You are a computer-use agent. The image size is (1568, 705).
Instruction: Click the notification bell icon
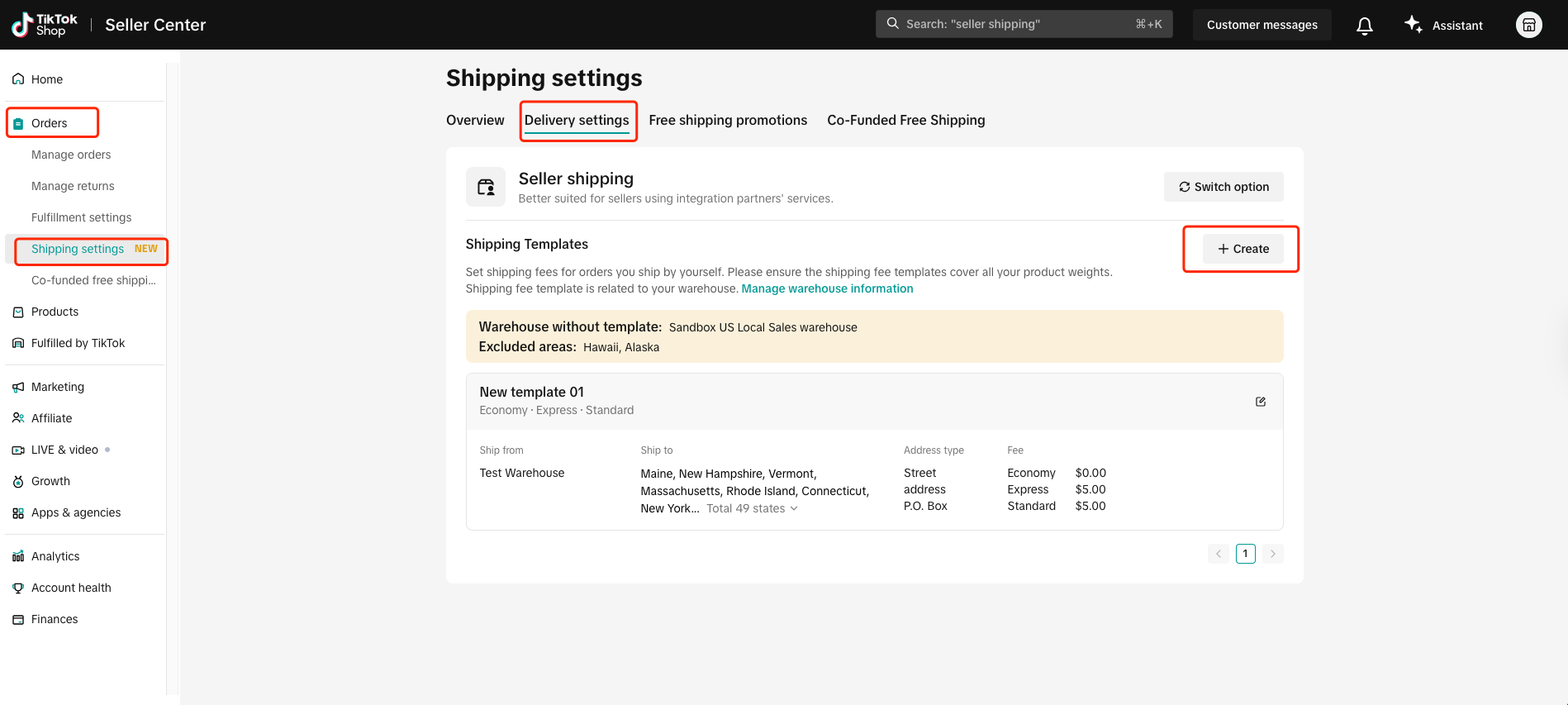(1364, 26)
